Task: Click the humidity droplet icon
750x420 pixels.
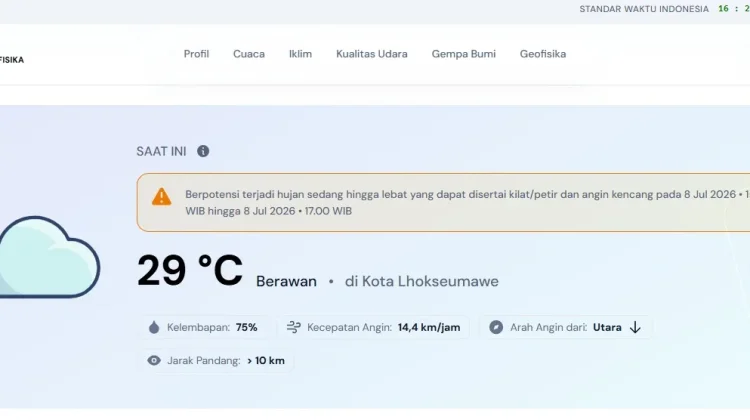Action: coord(154,327)
